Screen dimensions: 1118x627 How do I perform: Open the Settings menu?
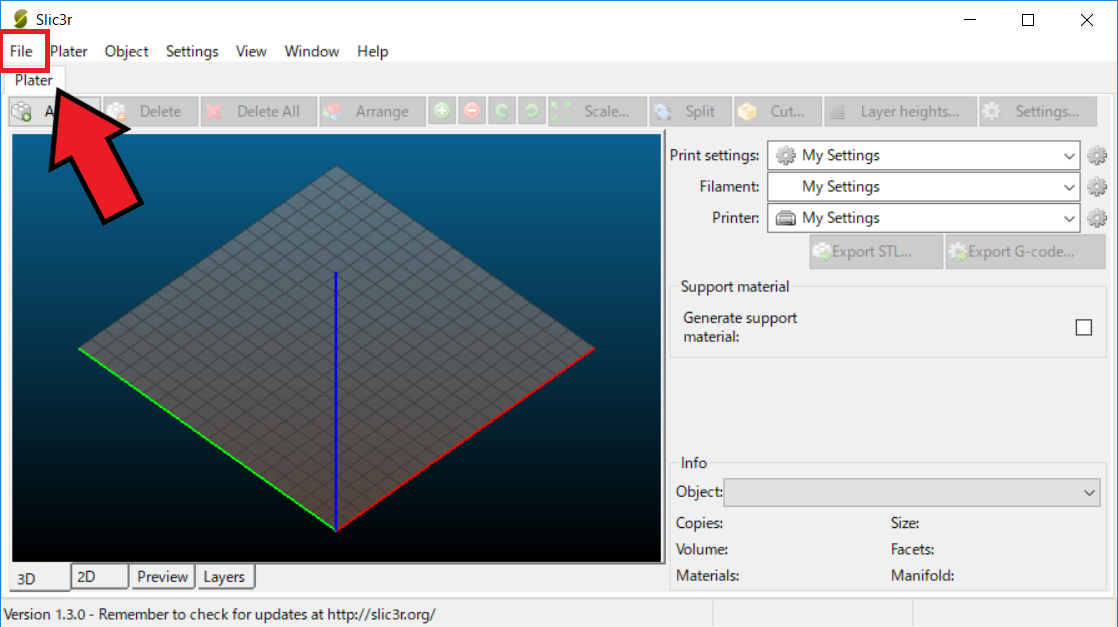(x=192, y=51)
